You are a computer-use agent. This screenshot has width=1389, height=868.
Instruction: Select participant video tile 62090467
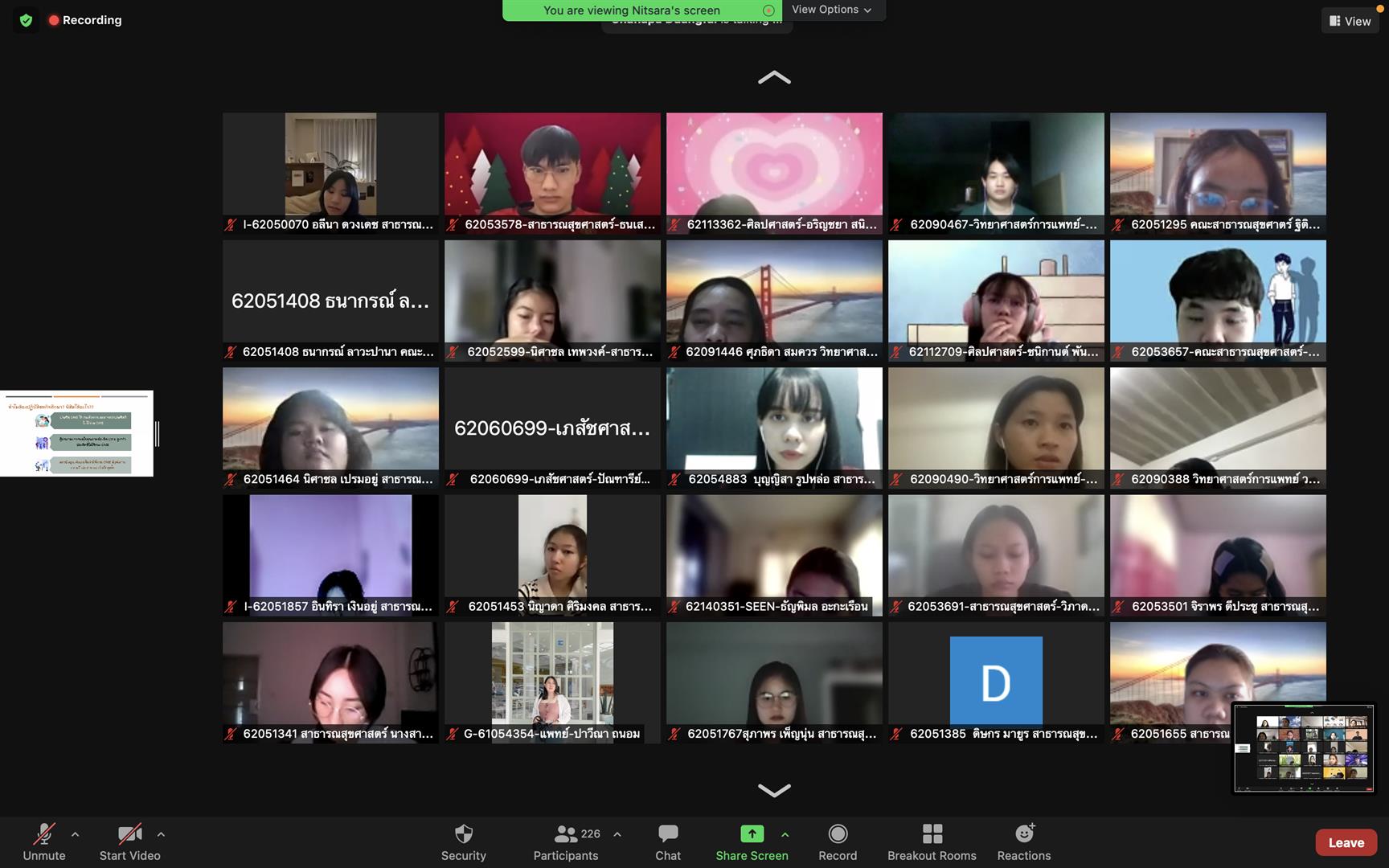point(996,173)
